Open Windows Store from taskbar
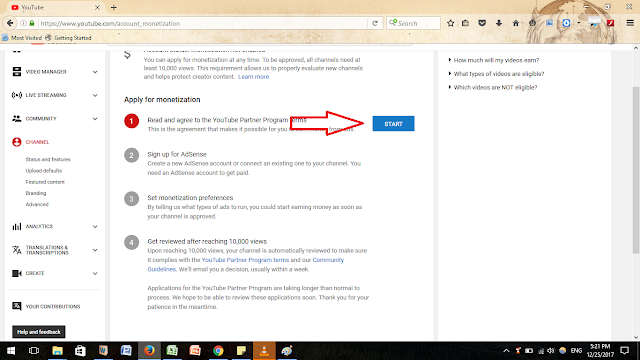This screenshot has width=640, height=360. [x=80, y=351]
